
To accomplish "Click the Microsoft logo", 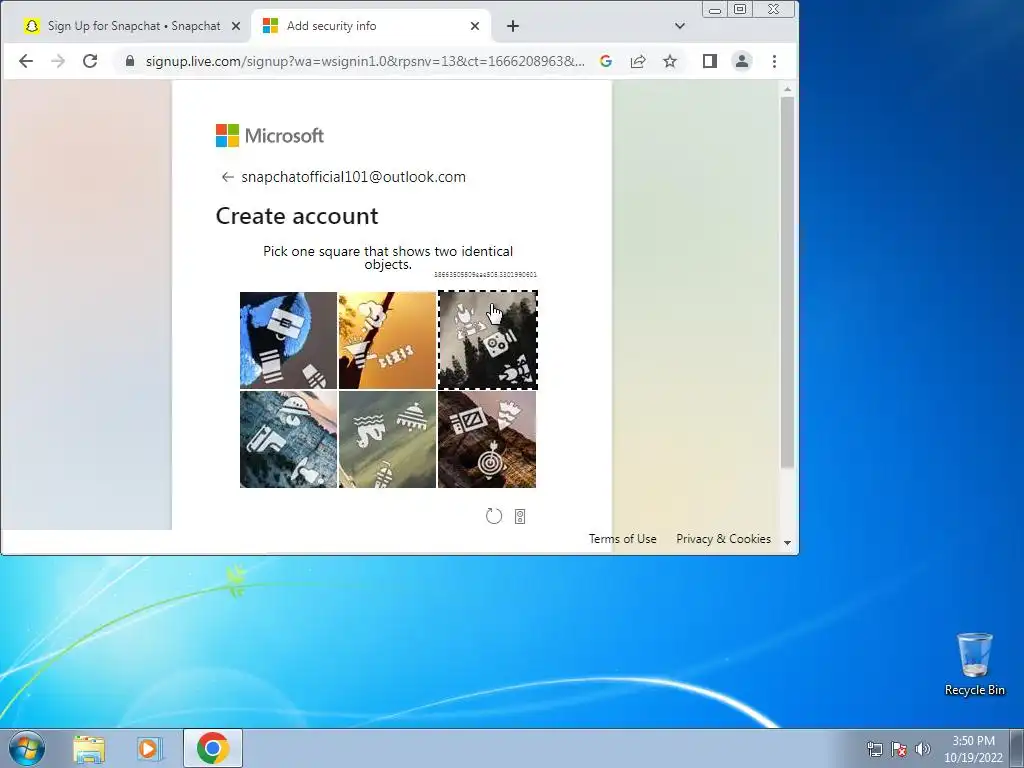I will click(x=270, y=136).
